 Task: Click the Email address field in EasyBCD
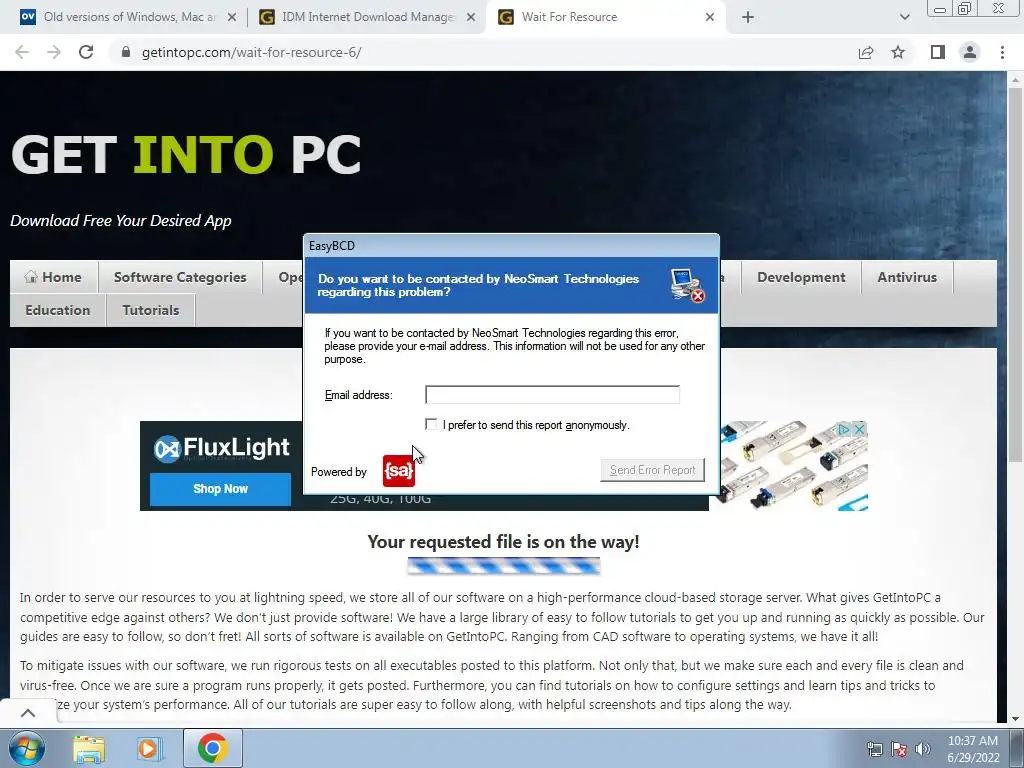click(x=552, y=394)
